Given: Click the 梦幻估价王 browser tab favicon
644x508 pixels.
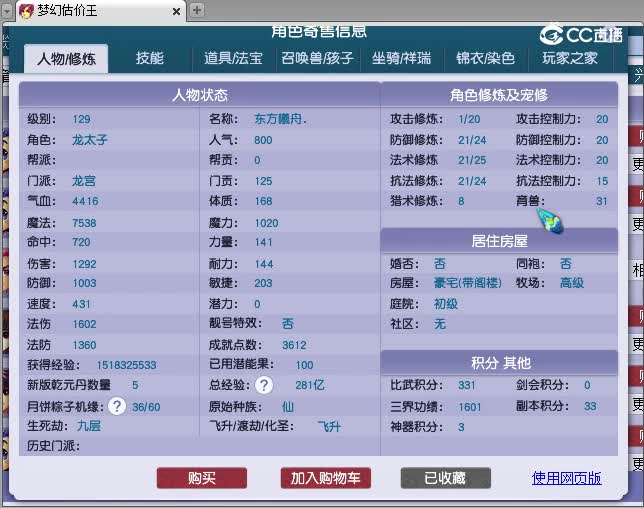Looking at the screenshot, I should 26,10.
